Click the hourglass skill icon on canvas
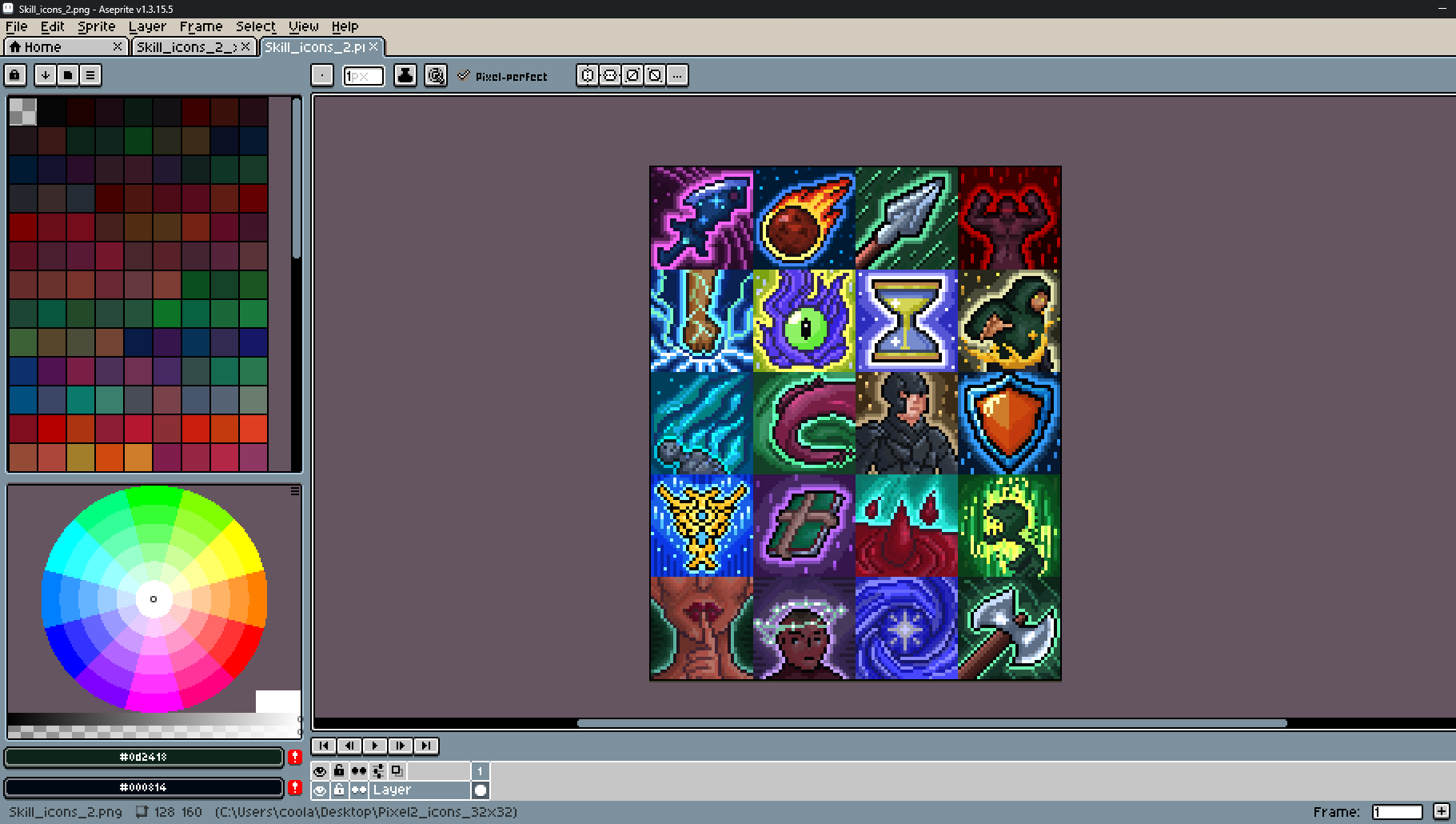 click(x=907, y=321)
